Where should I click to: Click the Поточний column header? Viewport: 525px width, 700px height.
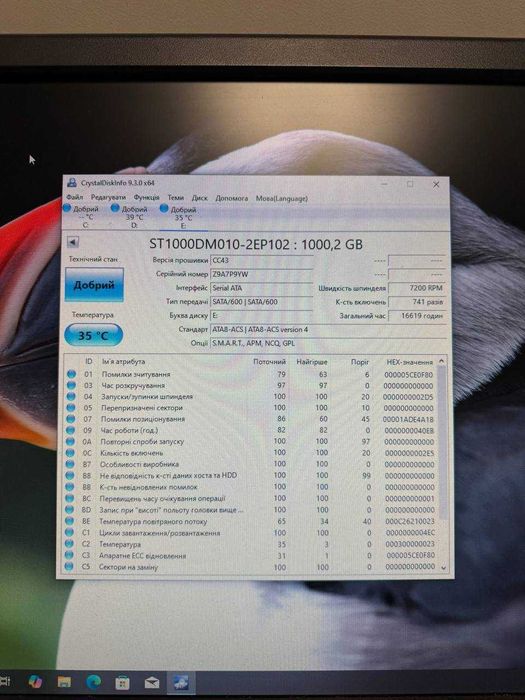click(x=269, y=362)
